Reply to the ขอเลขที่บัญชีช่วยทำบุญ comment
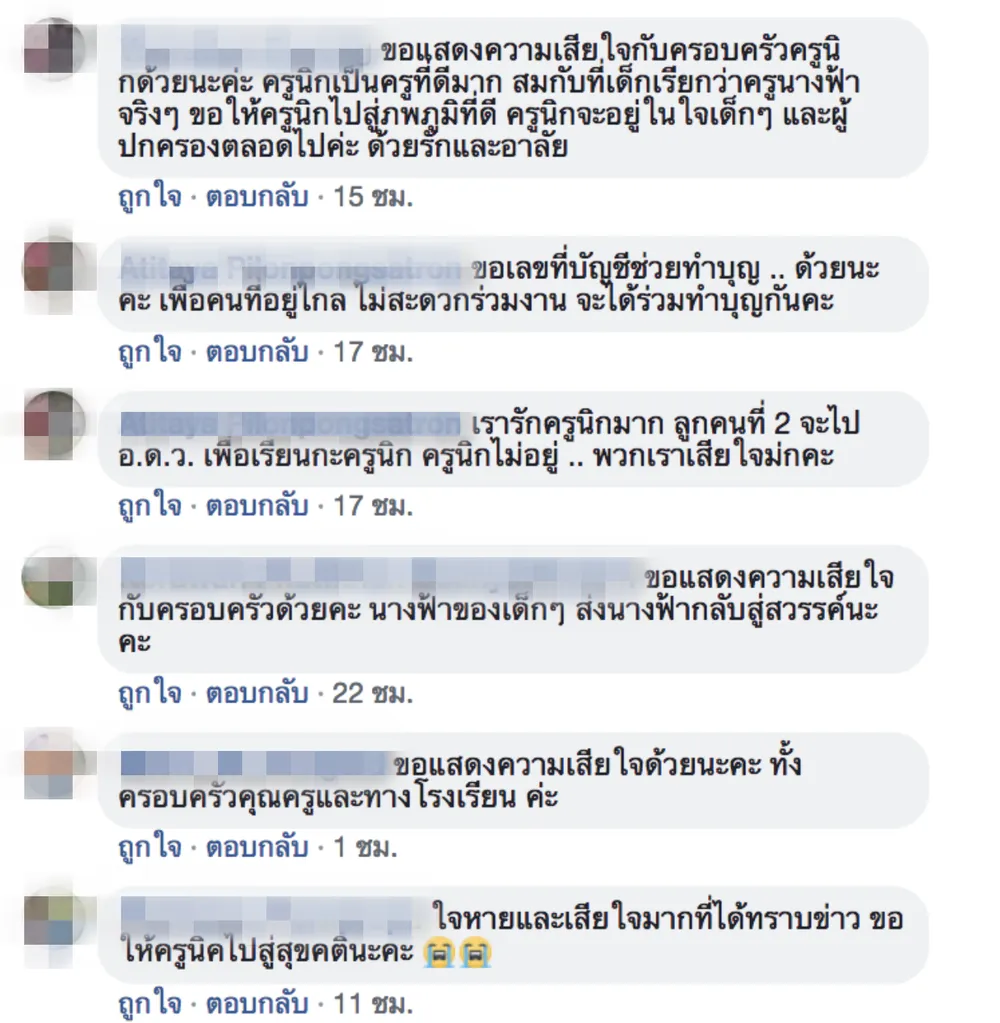 pos(257,352)
